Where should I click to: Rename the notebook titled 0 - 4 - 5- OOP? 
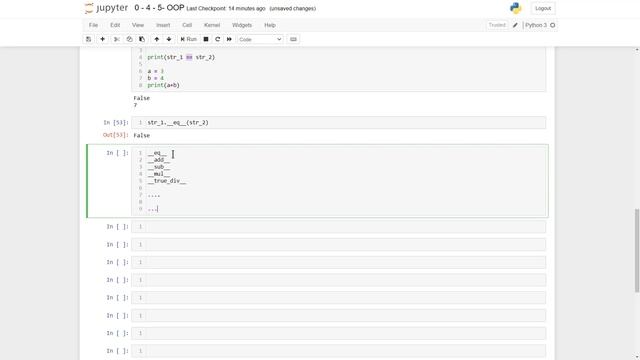159,8
